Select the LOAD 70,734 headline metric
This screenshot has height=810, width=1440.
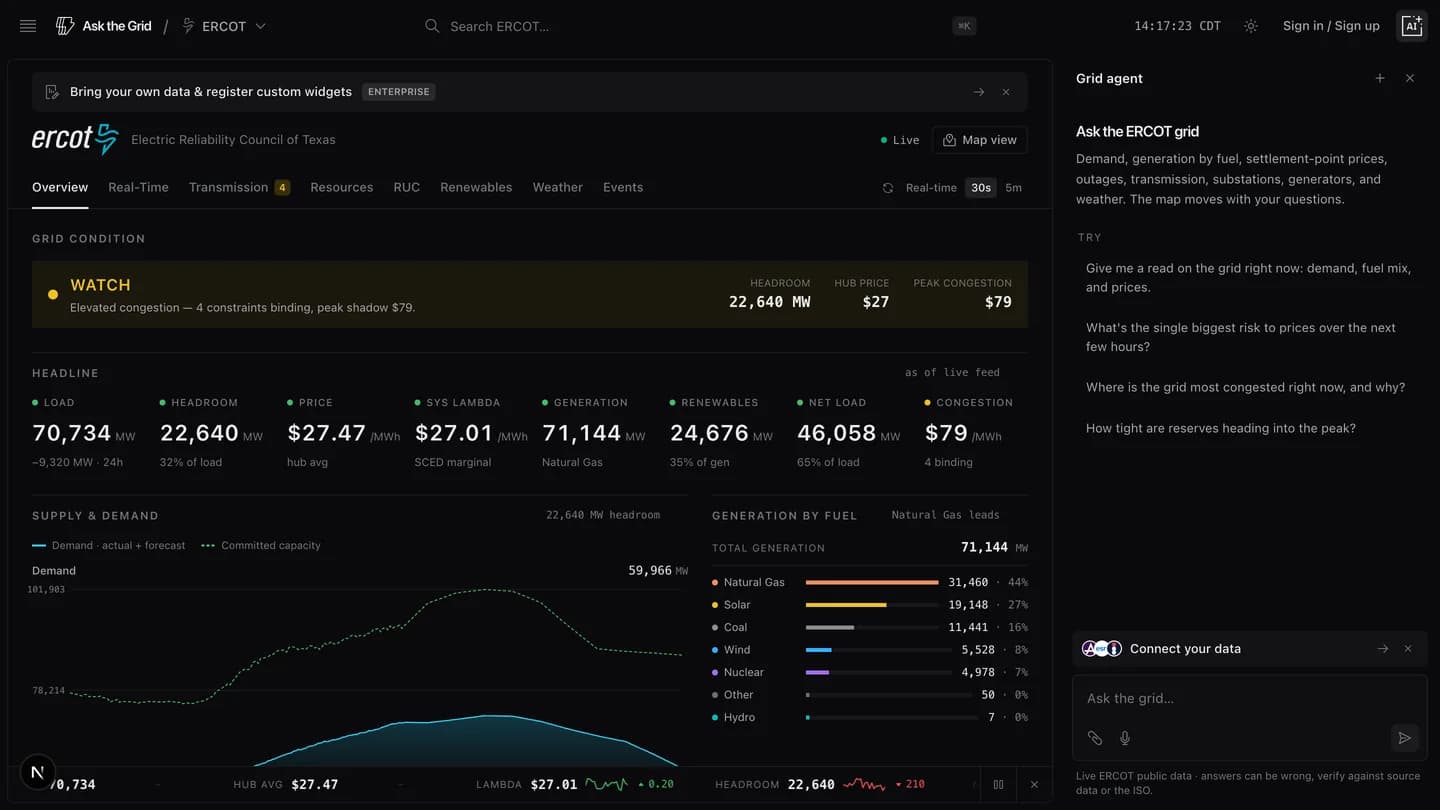point(84,432)
